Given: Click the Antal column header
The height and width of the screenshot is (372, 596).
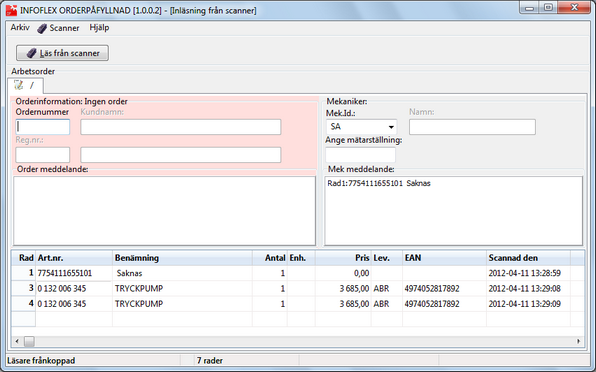Looking at the screenshot, I should [x=270, y=258].
